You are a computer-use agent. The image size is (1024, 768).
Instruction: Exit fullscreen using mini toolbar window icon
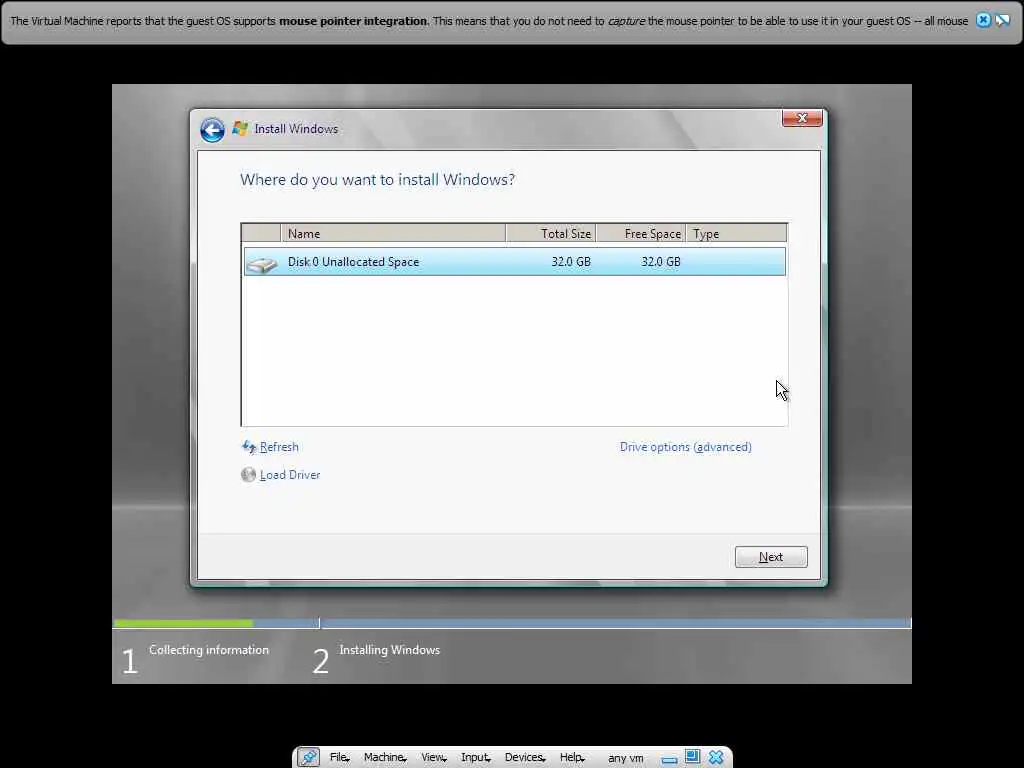[x=692, y=756]
